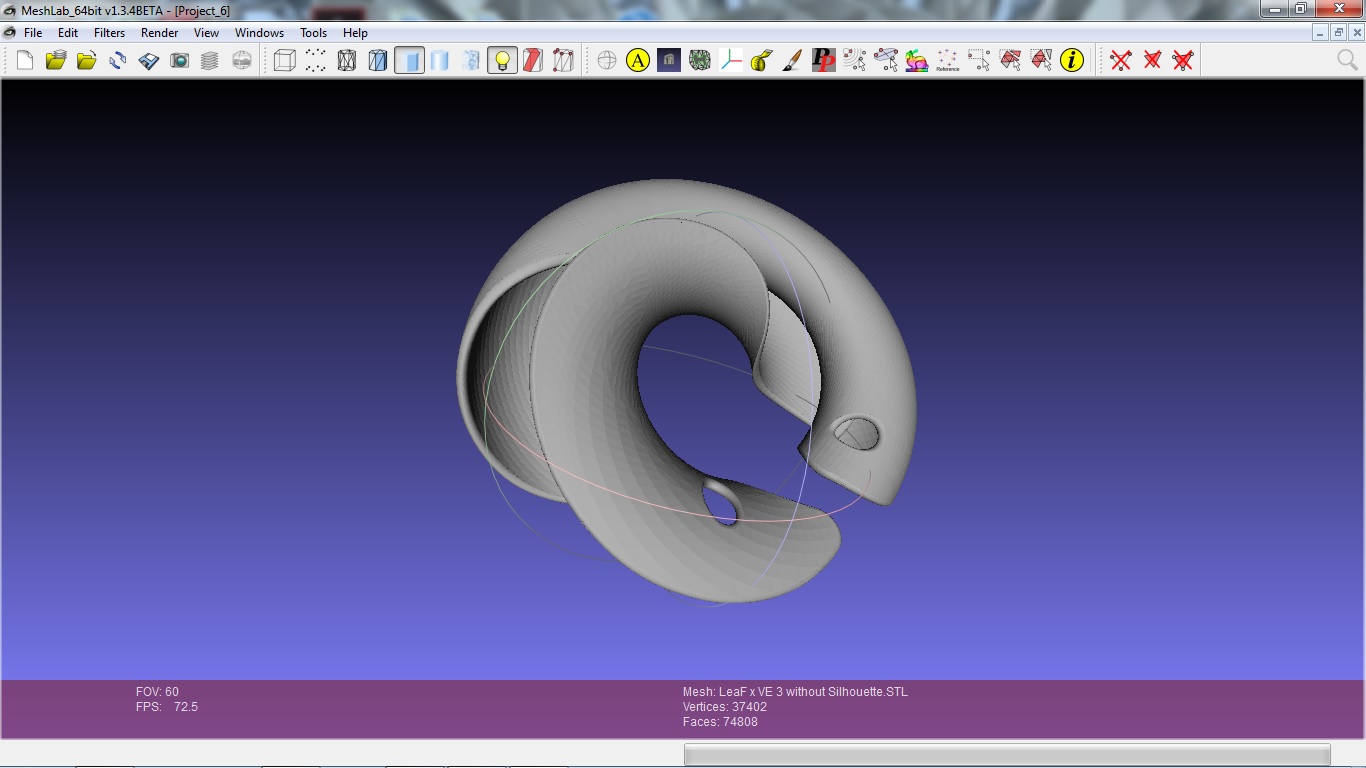The image size is (1366, 768).
Task: Open the View menu
Action: [207, 33]
